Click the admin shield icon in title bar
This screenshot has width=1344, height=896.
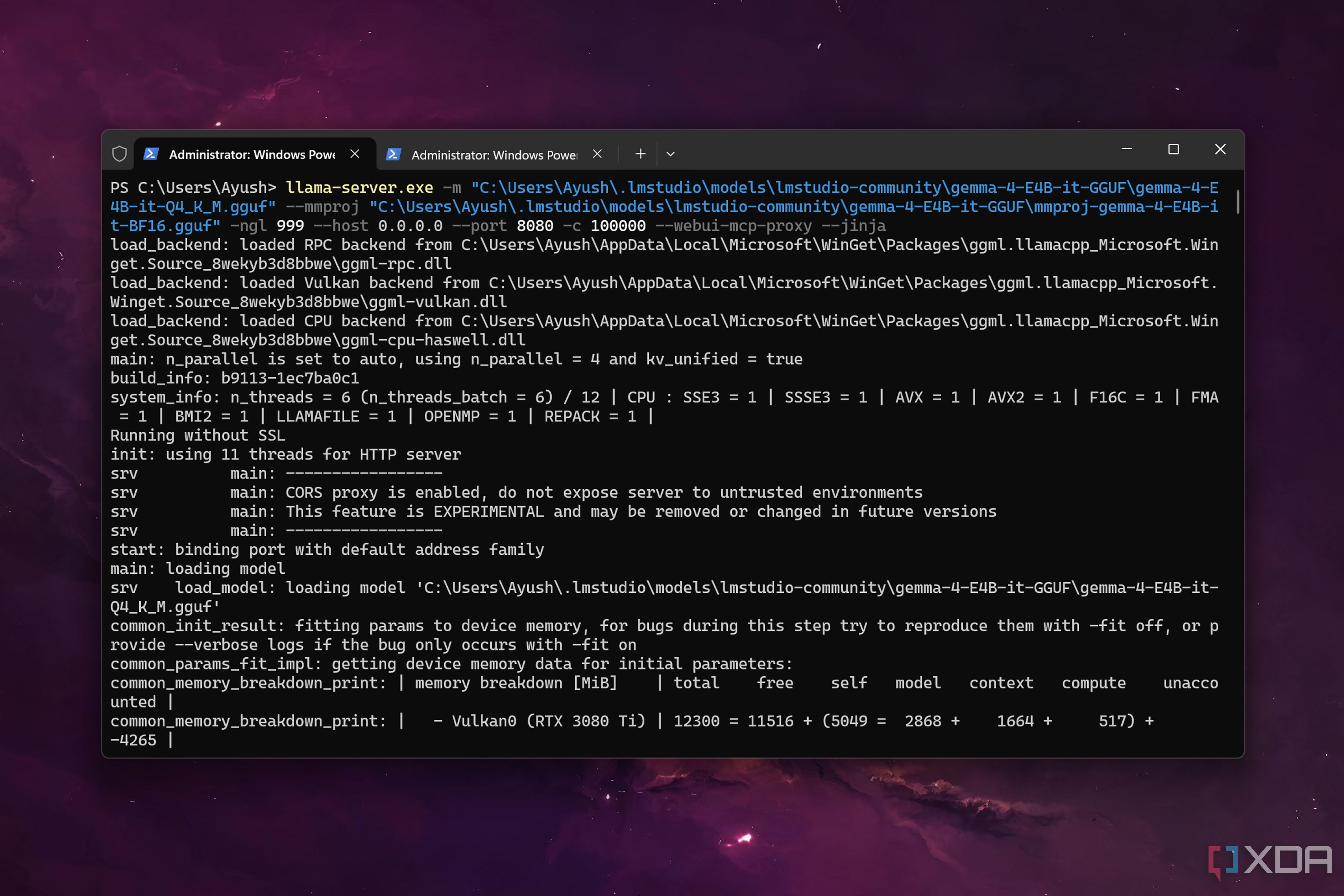point(119,154)
